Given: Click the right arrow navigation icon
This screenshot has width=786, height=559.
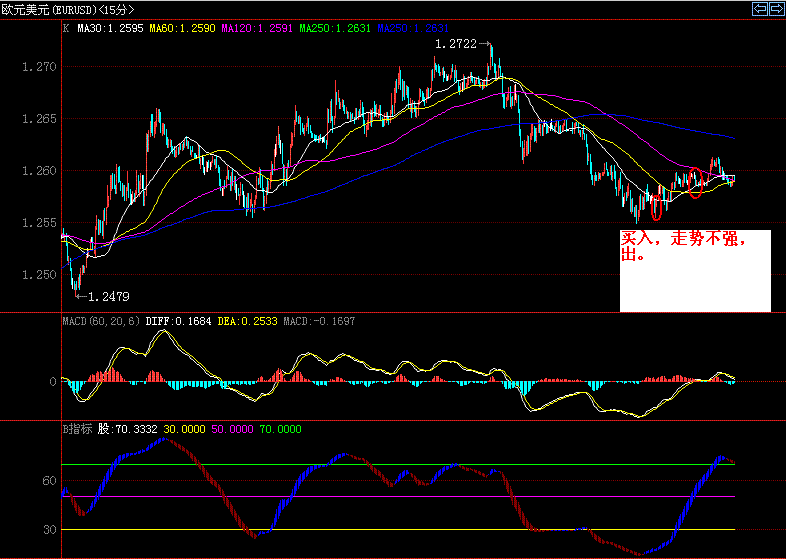Looking at the screenshot, I should [x=776, y=9].
